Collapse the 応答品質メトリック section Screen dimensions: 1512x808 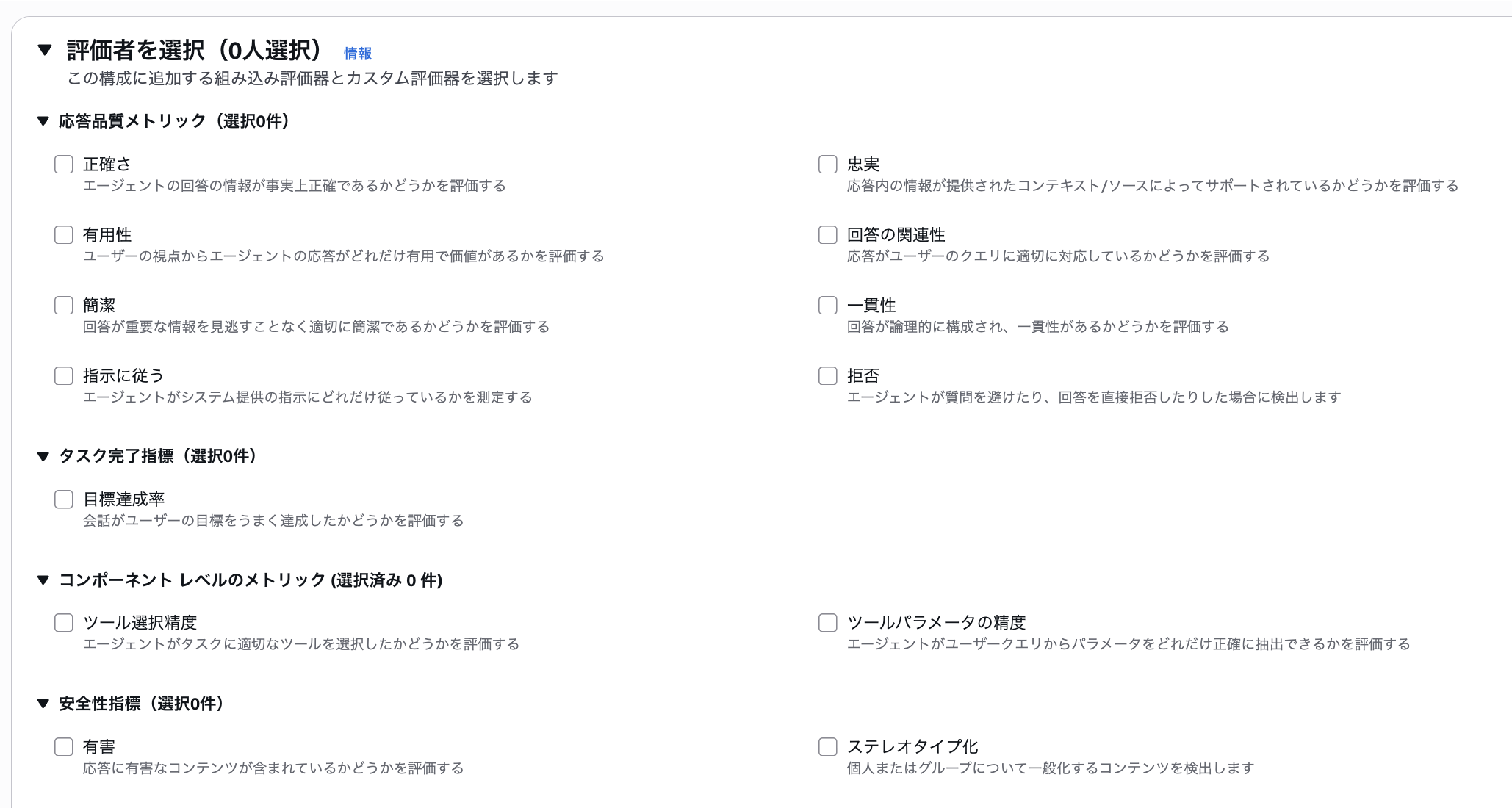[45, 121]
